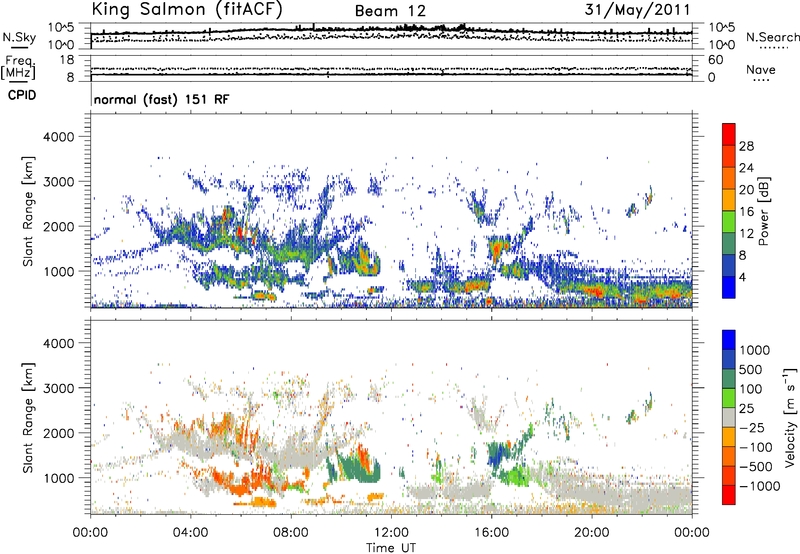Click the "18" frequency axis tick label
This screenshot has width=800, height=554.
pyautogui.click(x=67, y=60)
